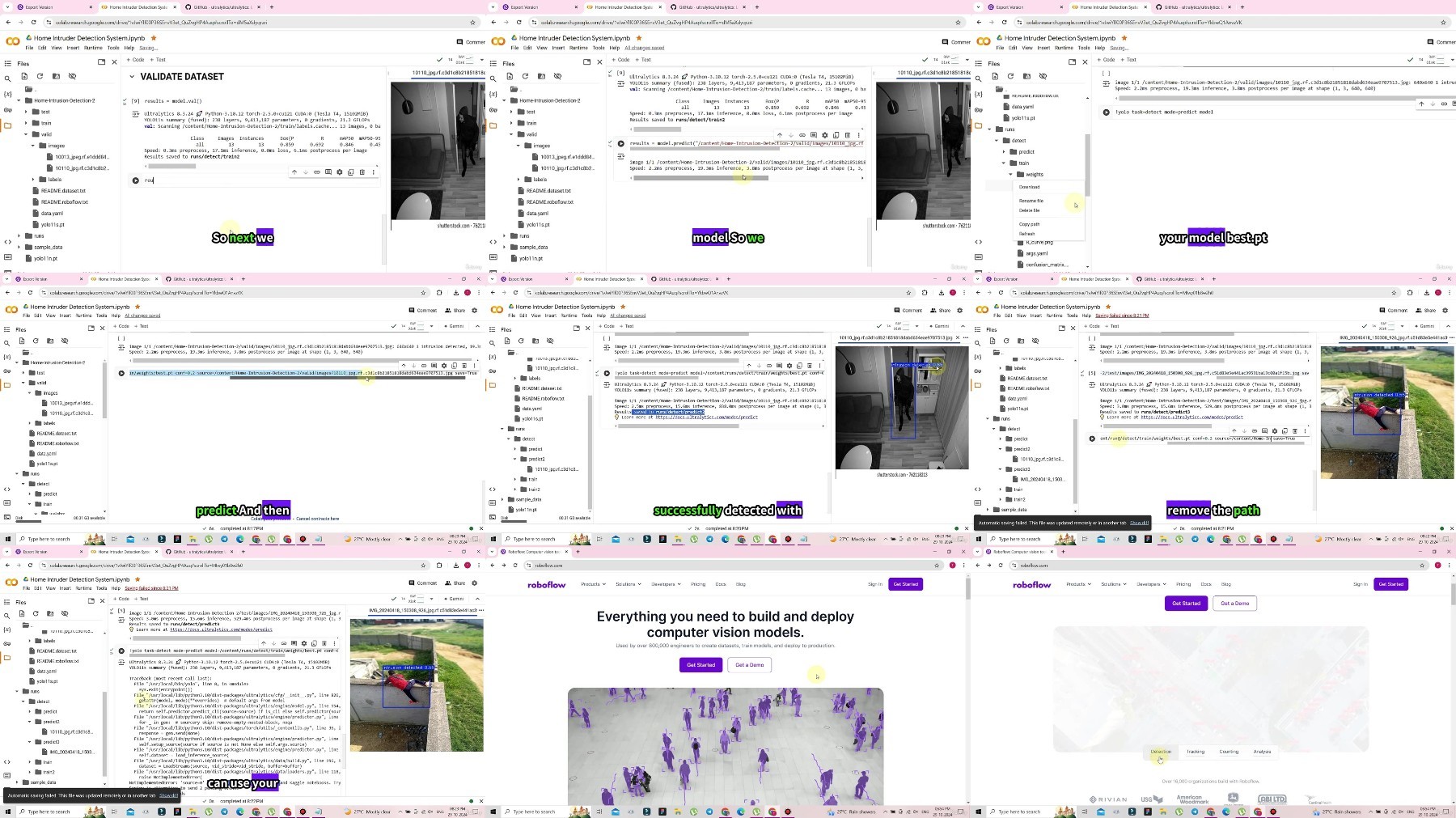This screenshot has height=818, width=1456.
Task: Open notebook Search in the 'So next we' panel sidebar
Action: click(8, 78)
